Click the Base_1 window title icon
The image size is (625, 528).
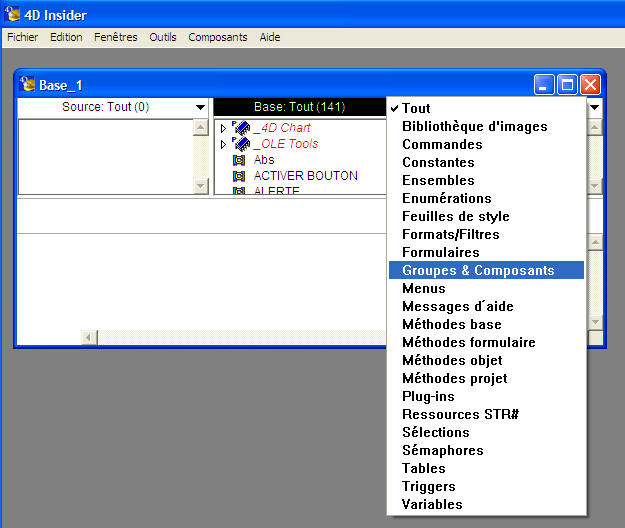[28, 85]
